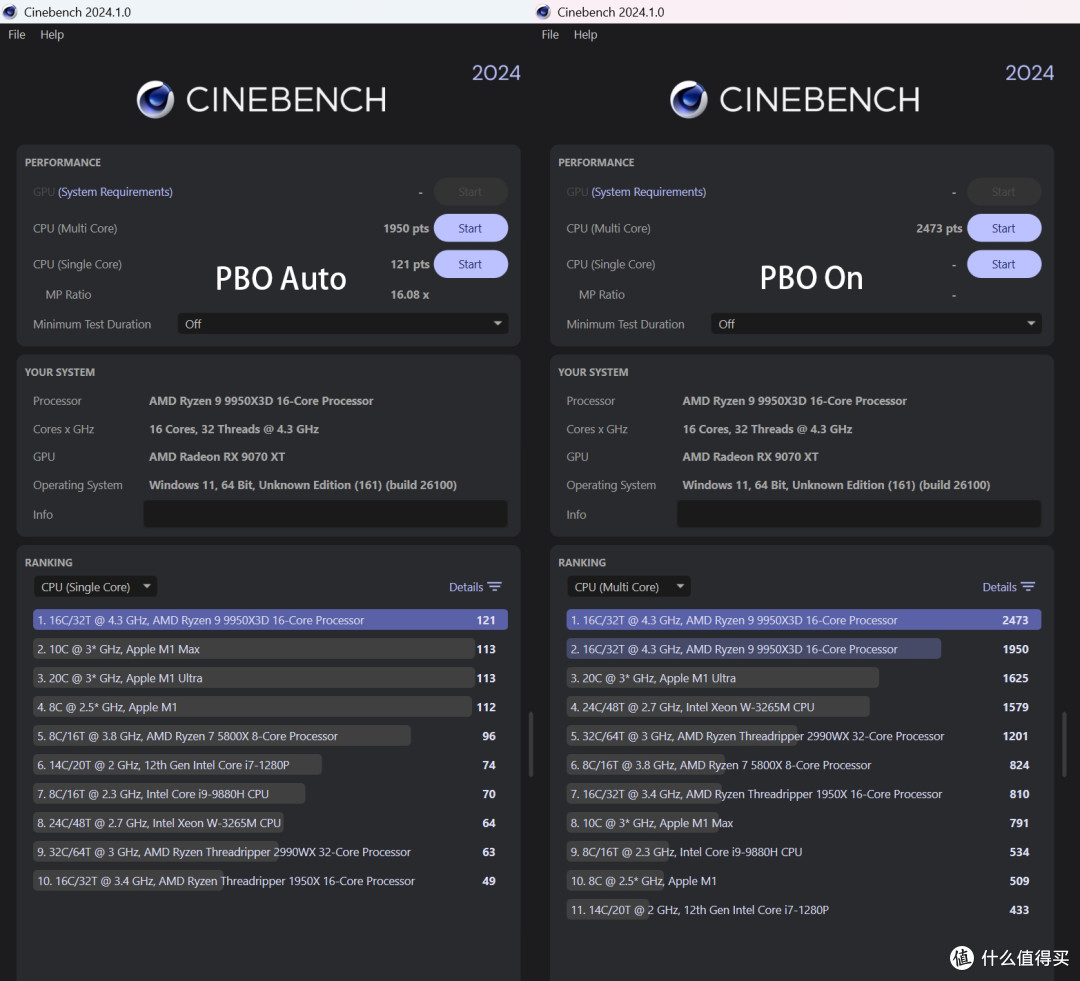This screenshot has height=981, width=1080.
Task: Select Ryzen 9950X3D row scoring 1950
Action: 803,649
